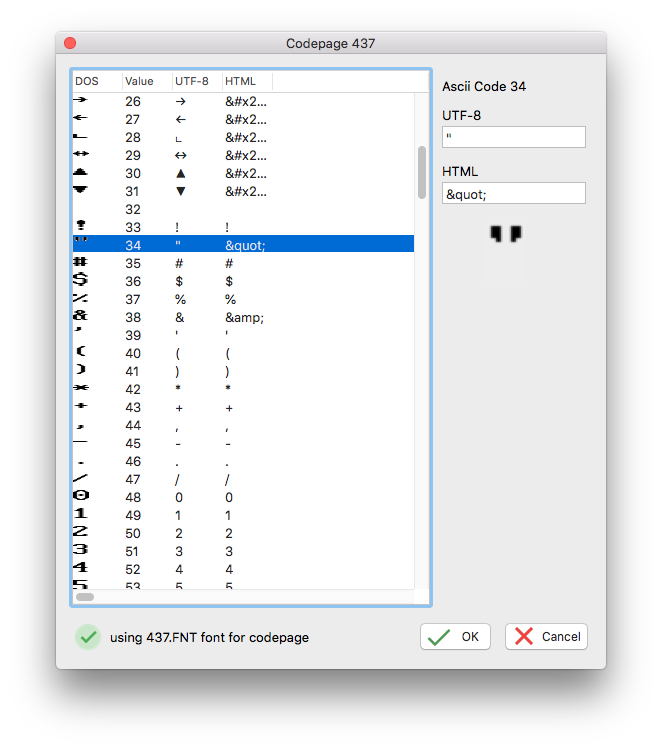This screenshot has height=749, width=662.
Task: Click the DOS ampersand glyph in row 38
Action: click(x=81, y=317)
